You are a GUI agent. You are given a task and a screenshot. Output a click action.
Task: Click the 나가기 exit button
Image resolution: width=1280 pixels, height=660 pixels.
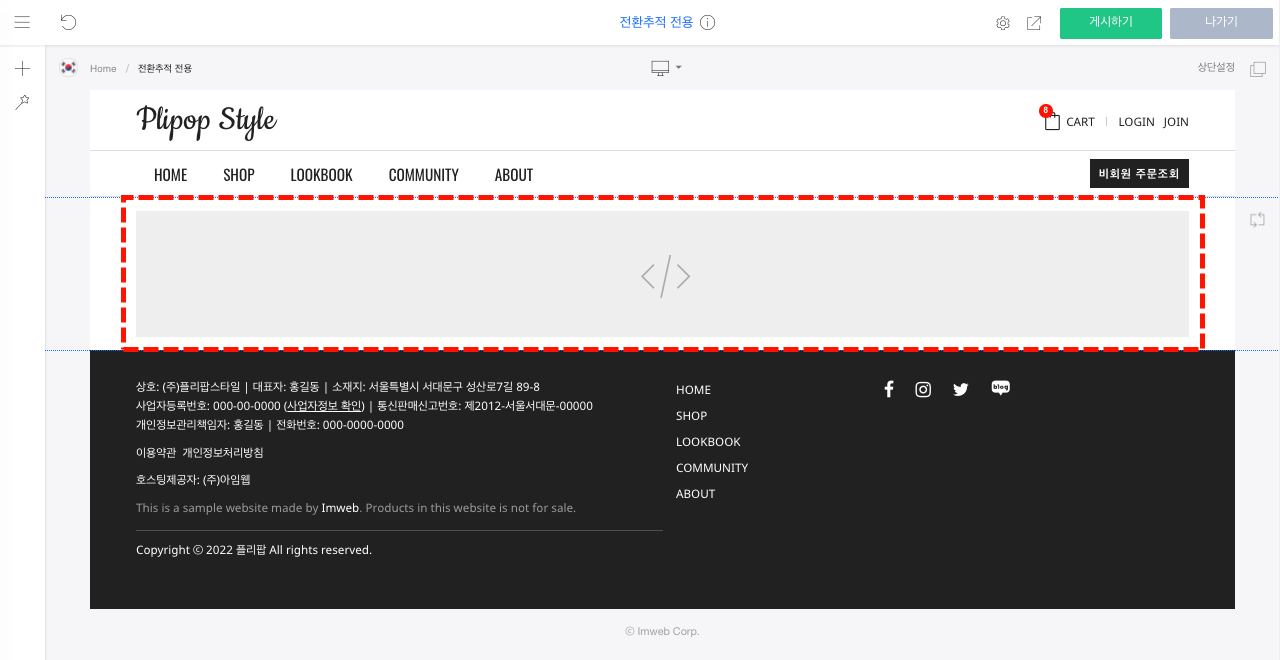coord(1221,23)
